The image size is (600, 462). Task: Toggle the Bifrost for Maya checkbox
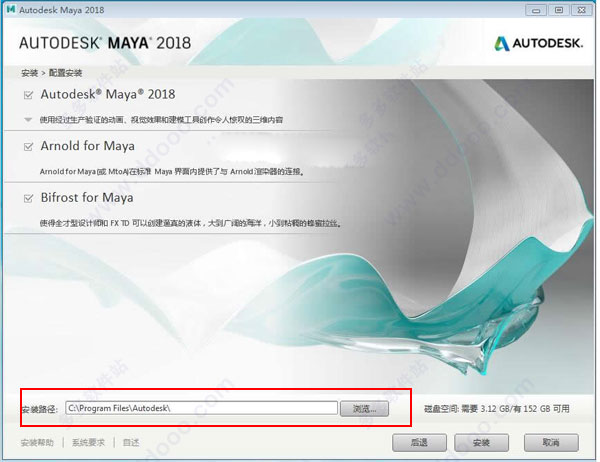click(28, 198)
